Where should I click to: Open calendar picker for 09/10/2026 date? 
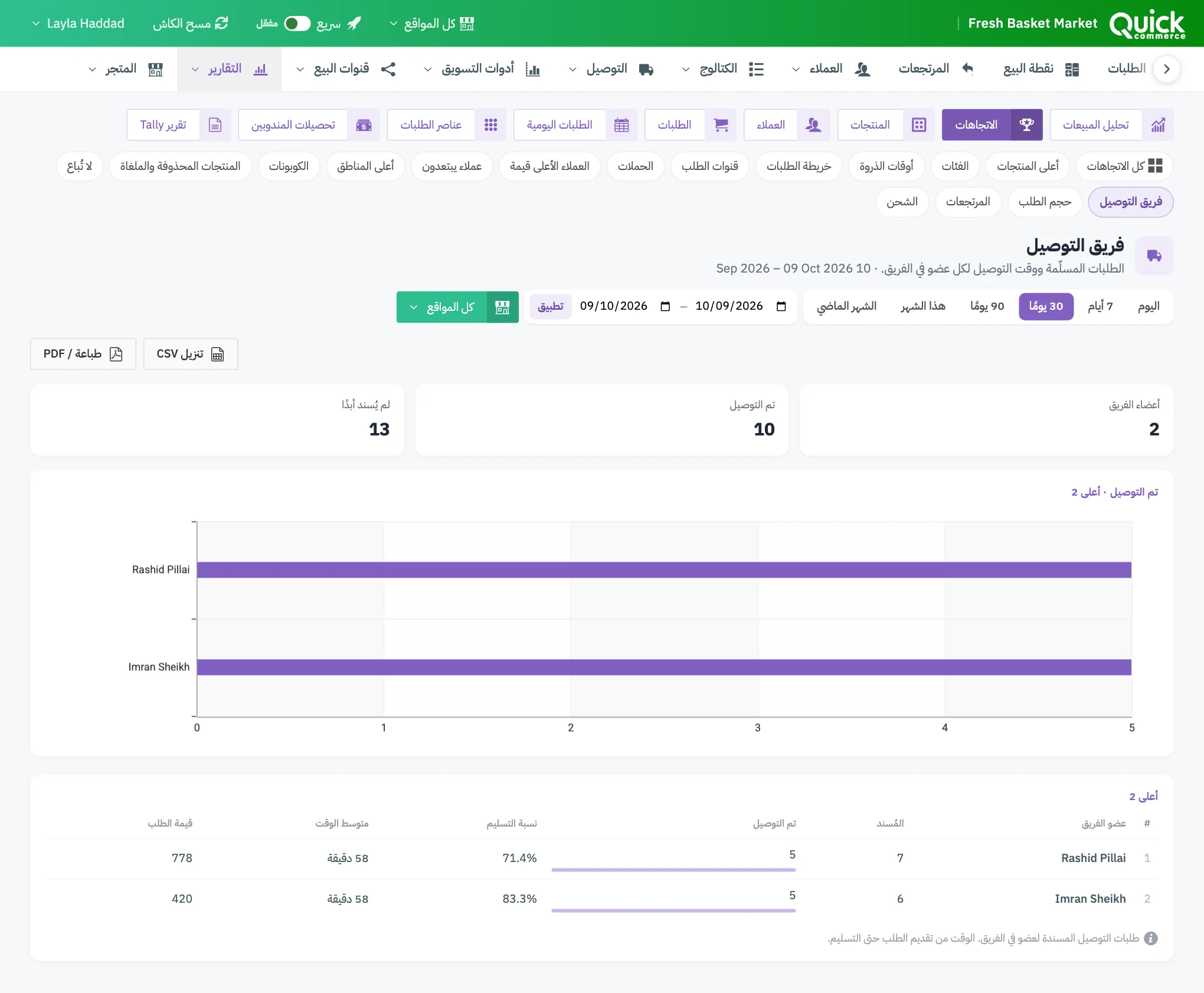[x=665, y=306]
